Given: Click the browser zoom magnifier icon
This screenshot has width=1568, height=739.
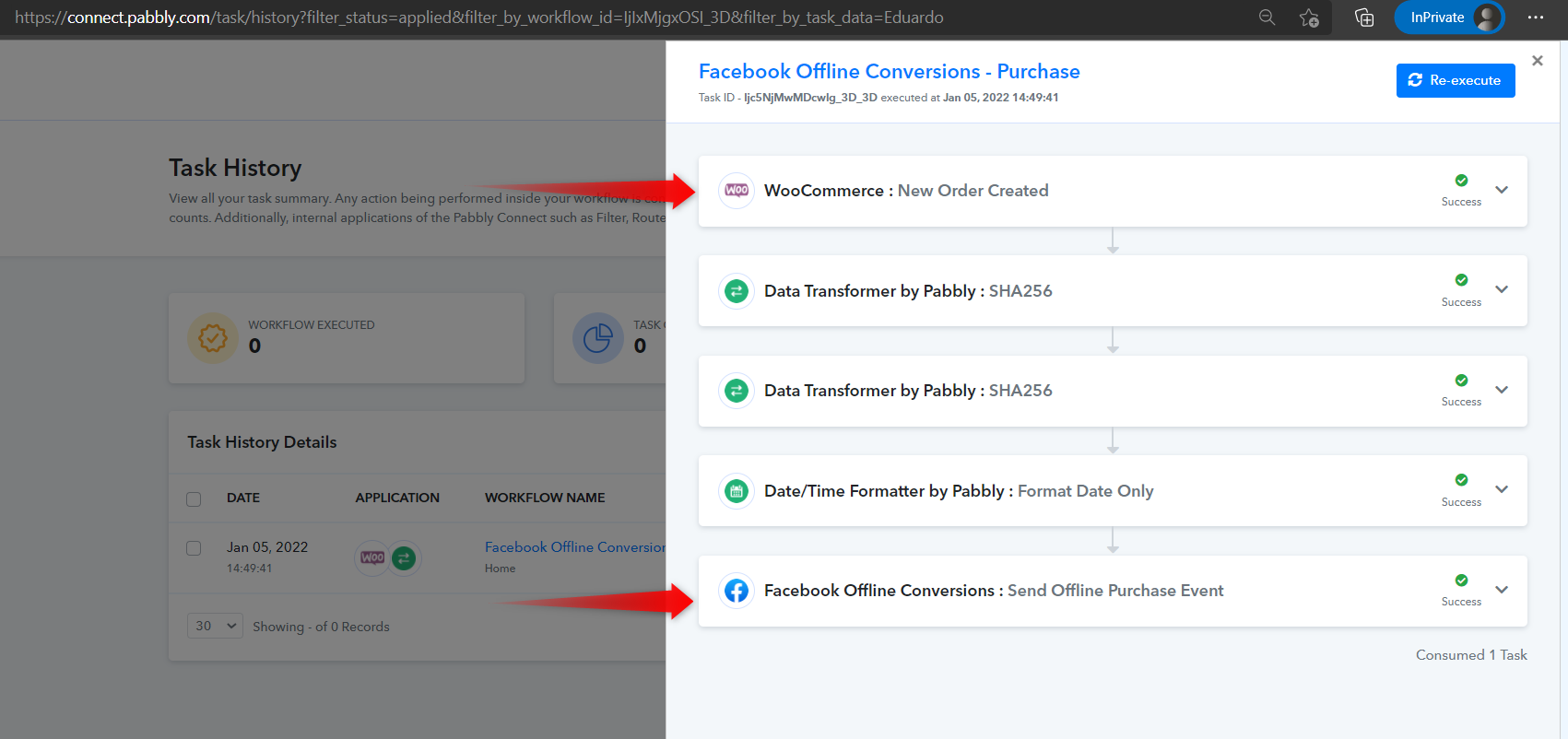Looking at the screenshot, I should point(1267,18).
